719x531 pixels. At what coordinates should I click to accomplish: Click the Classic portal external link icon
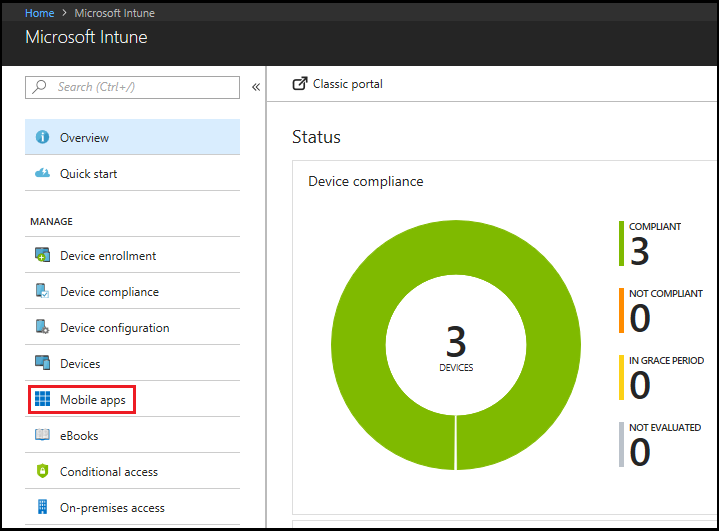coord(299,84)
